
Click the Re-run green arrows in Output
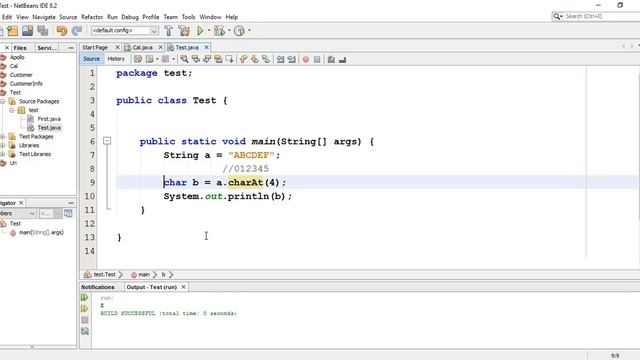(84, 298)
